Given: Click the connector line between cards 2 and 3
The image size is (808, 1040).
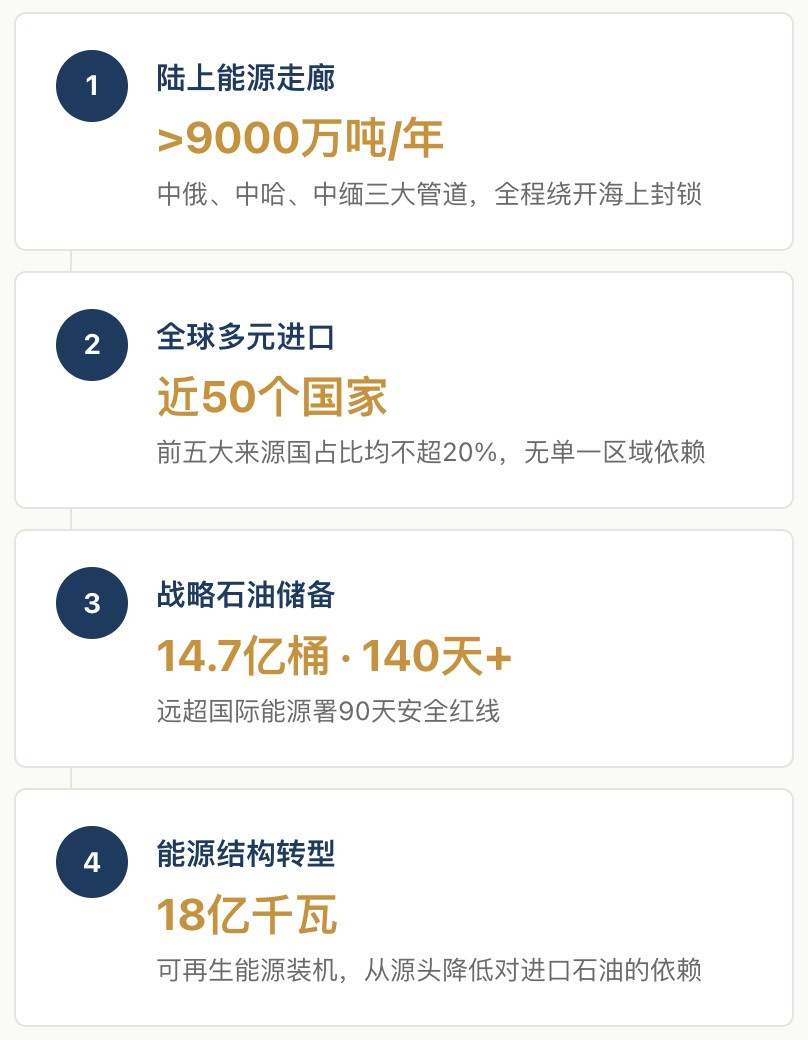Looking at the screenshot, I should click(70, 519).
